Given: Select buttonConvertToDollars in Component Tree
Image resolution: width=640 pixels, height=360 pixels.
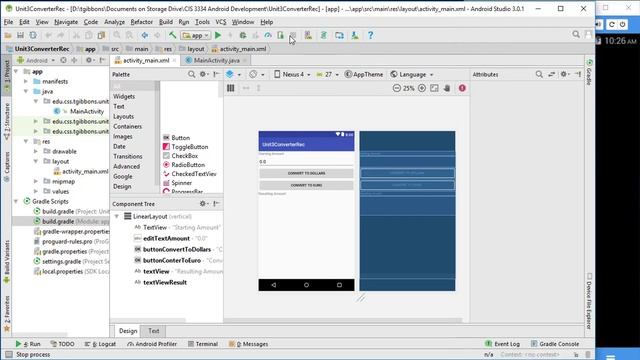Looking at the screenshot, I should [x=177, y=249].
